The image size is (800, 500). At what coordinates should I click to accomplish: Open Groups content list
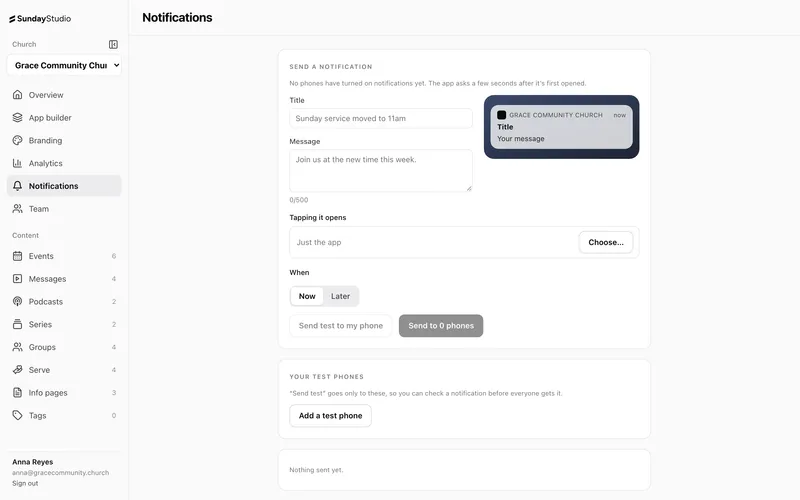pos(64,347)
